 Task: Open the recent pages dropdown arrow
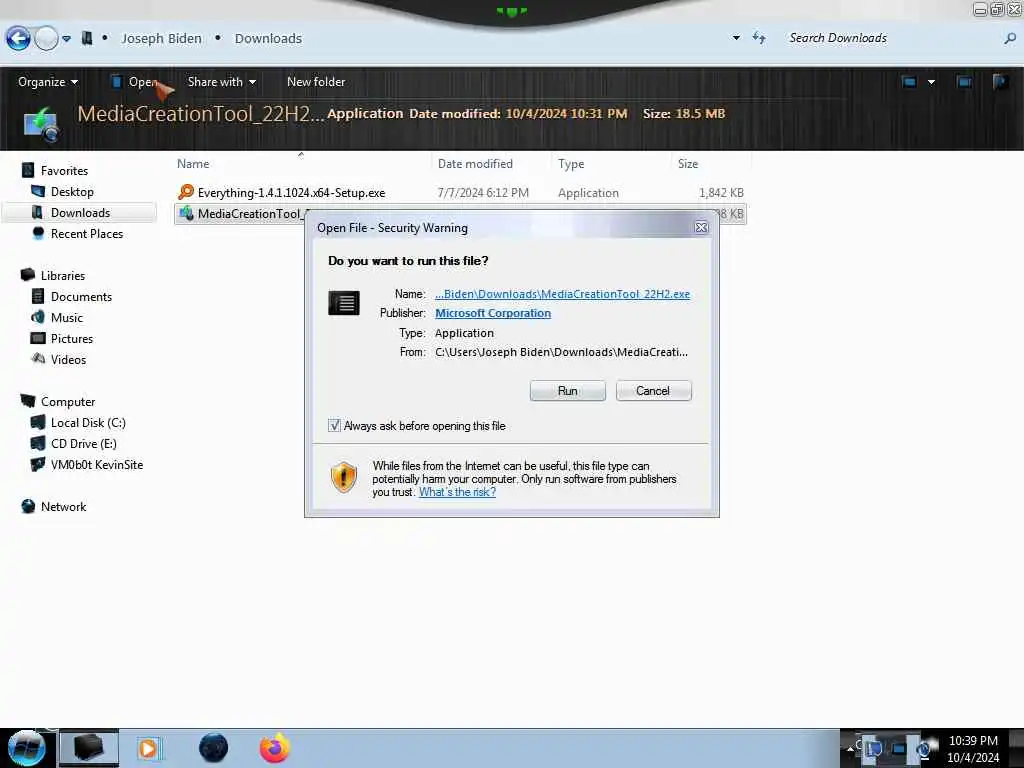pos(67,39)
